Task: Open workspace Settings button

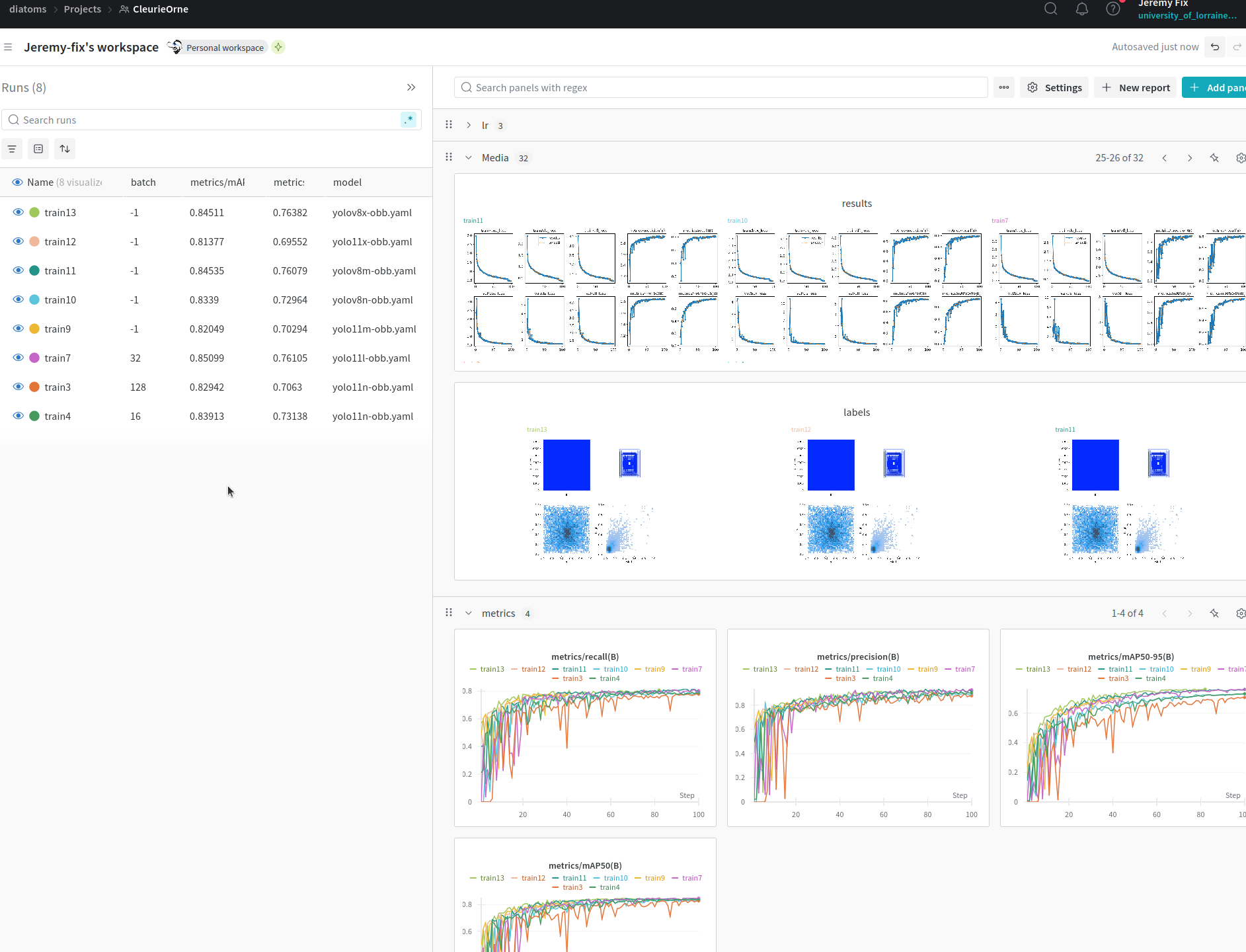Action: [x=1054, y=87]
